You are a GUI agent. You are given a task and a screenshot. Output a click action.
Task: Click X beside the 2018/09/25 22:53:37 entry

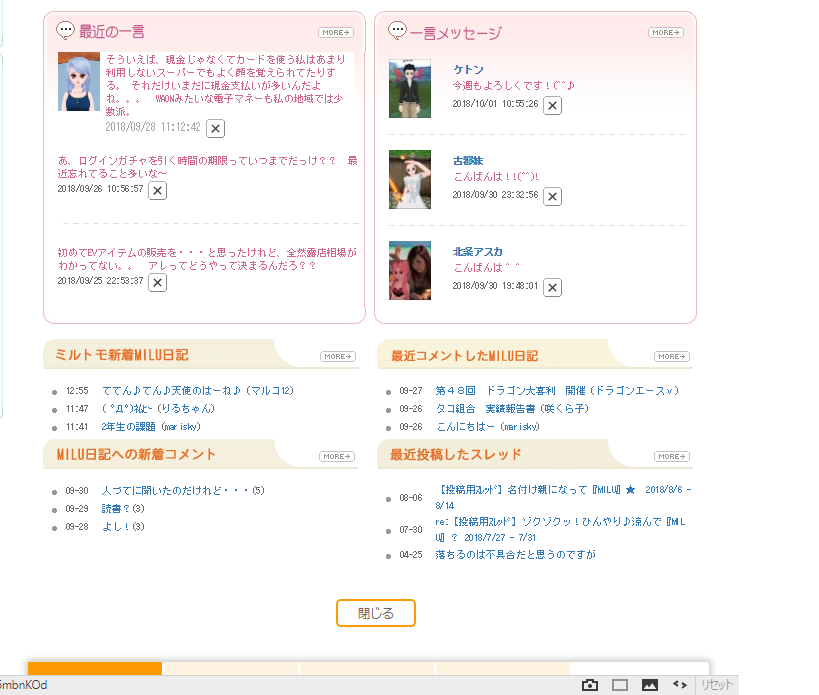coord(157,283)
